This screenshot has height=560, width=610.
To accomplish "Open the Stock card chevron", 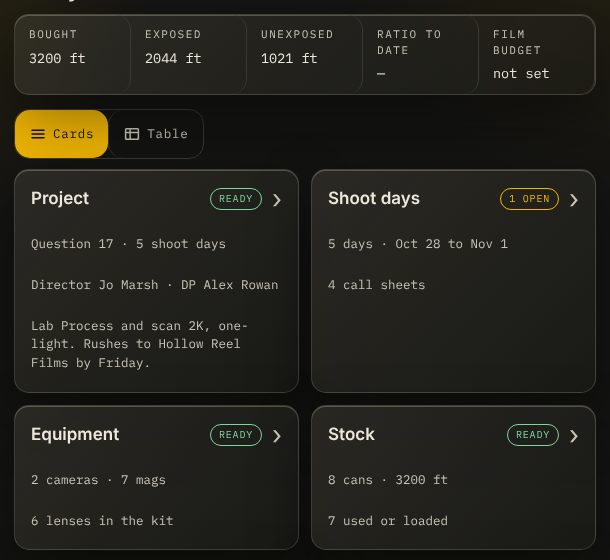I will pos(573,436).
